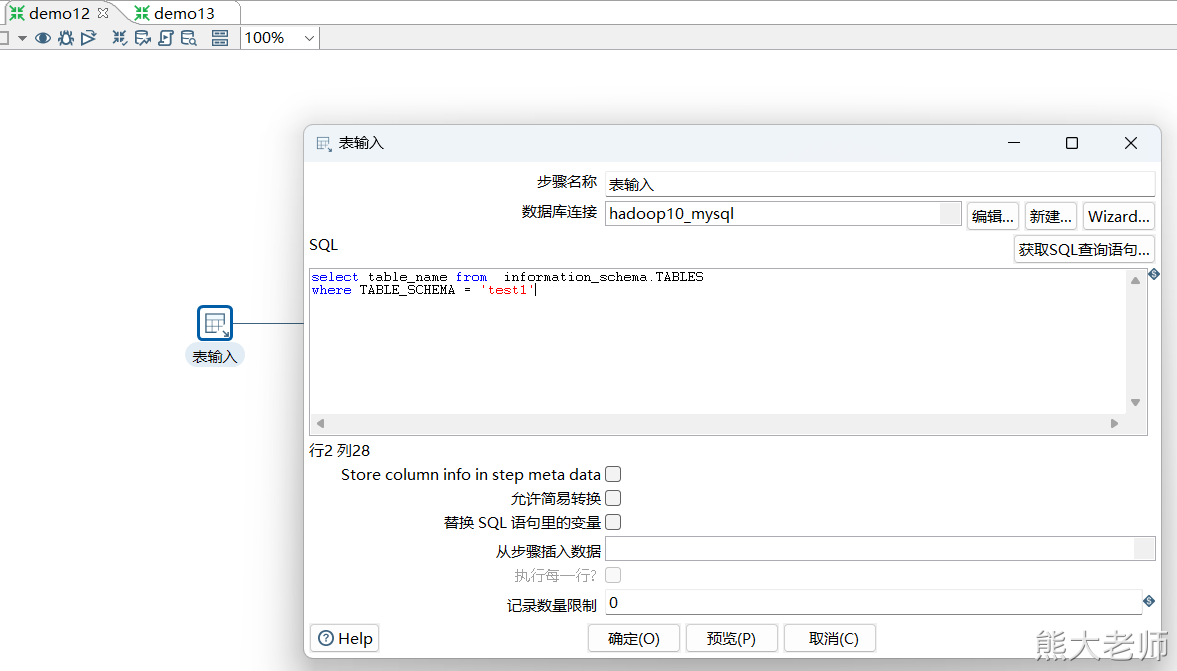This screenshot has width=1177, height=671.
Task: Select the 表输入 step icon on canvas
Action: pyautogui.click(x=215, y=323)
